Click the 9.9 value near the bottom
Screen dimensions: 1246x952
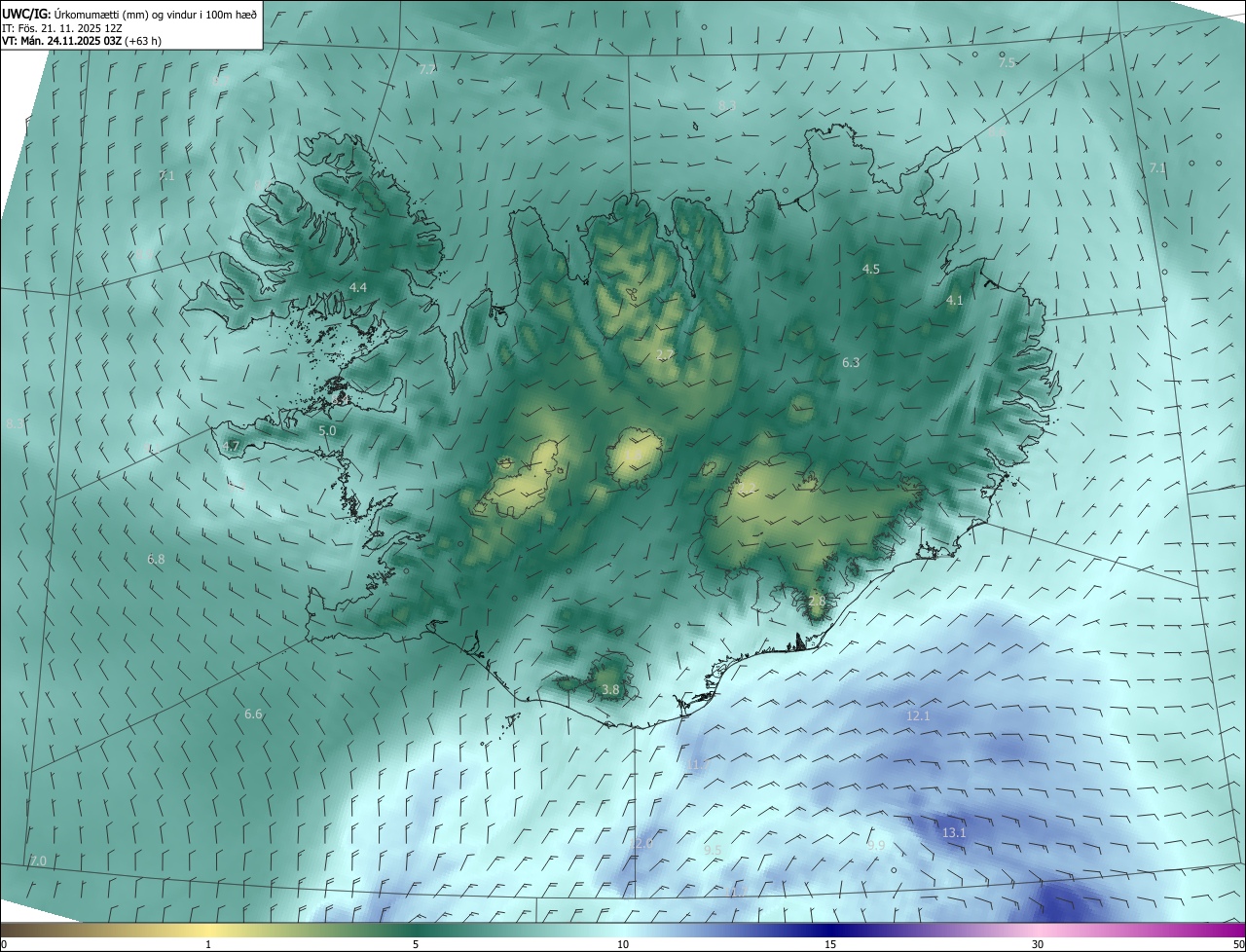coord(876,845)
